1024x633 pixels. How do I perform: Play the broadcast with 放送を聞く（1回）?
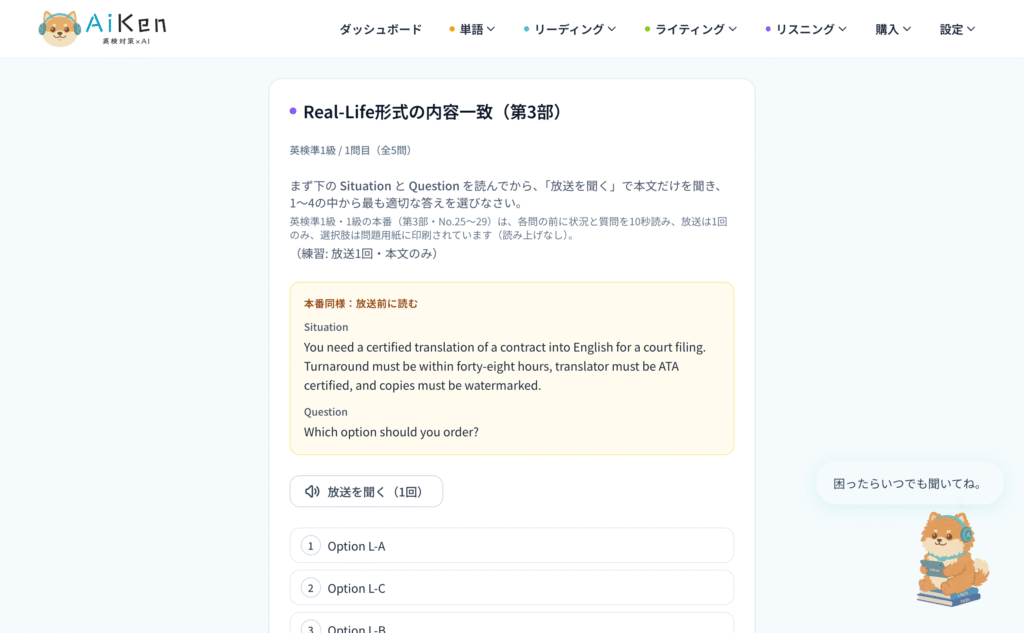[366, 491]
